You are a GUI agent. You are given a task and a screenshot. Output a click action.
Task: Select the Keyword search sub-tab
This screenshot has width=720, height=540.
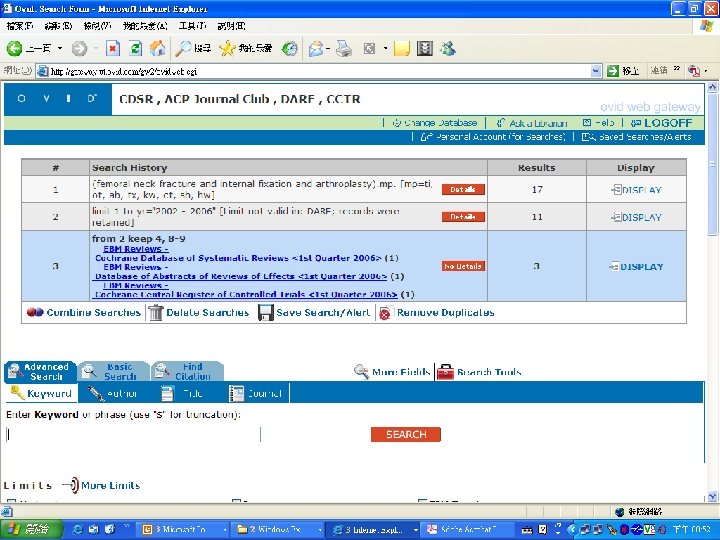(41, 394)
